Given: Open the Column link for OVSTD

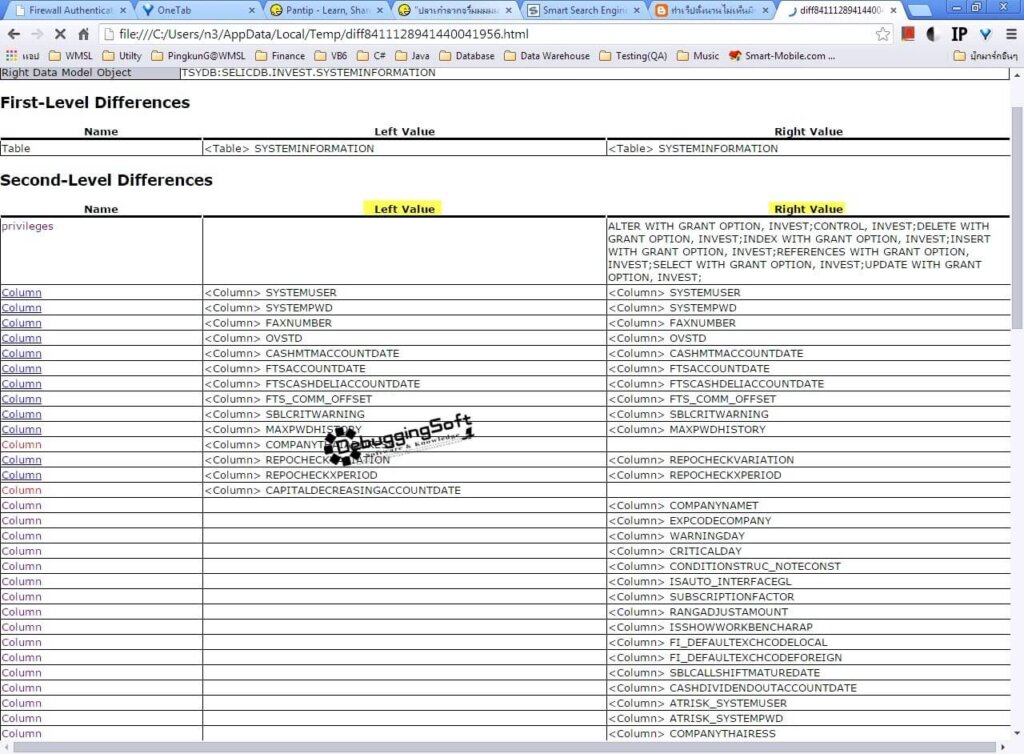Looking at the screenshot, I should click(x=22, y=338).
